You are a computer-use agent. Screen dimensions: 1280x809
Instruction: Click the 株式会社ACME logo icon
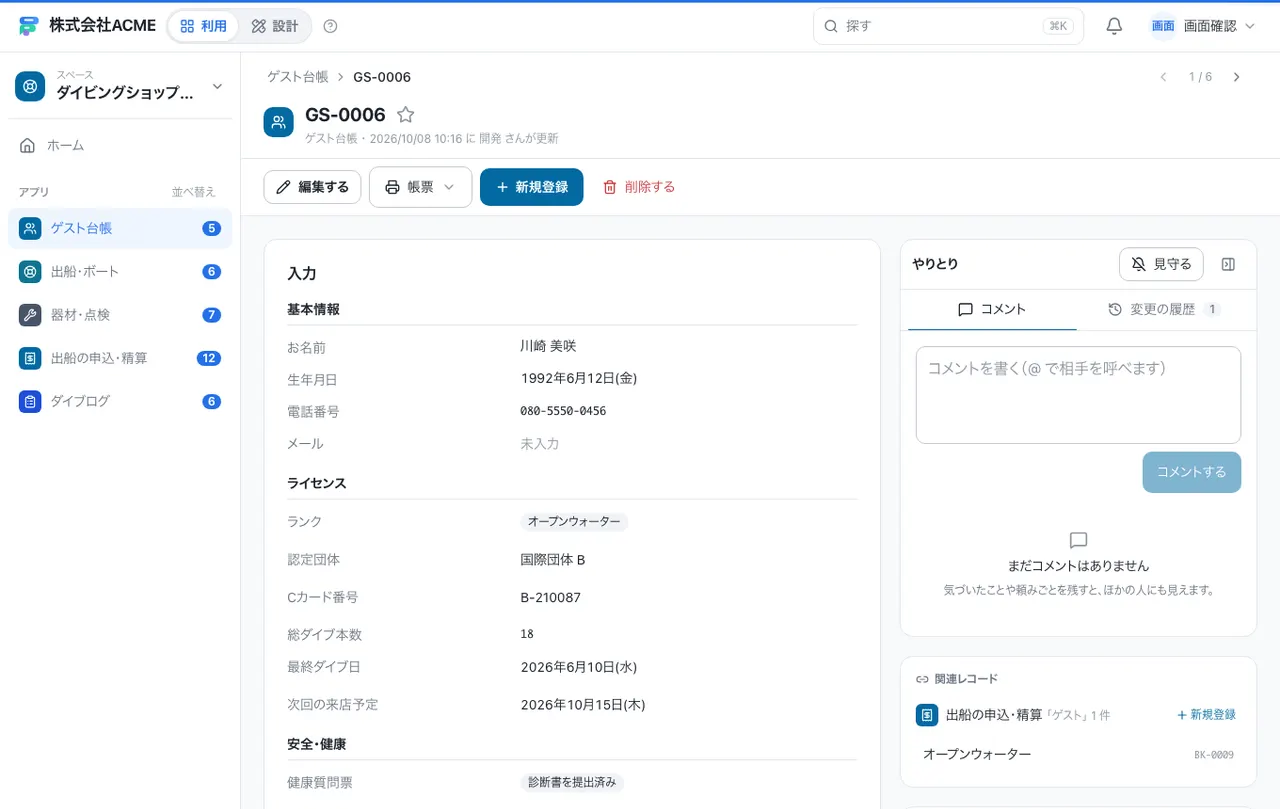29,26
